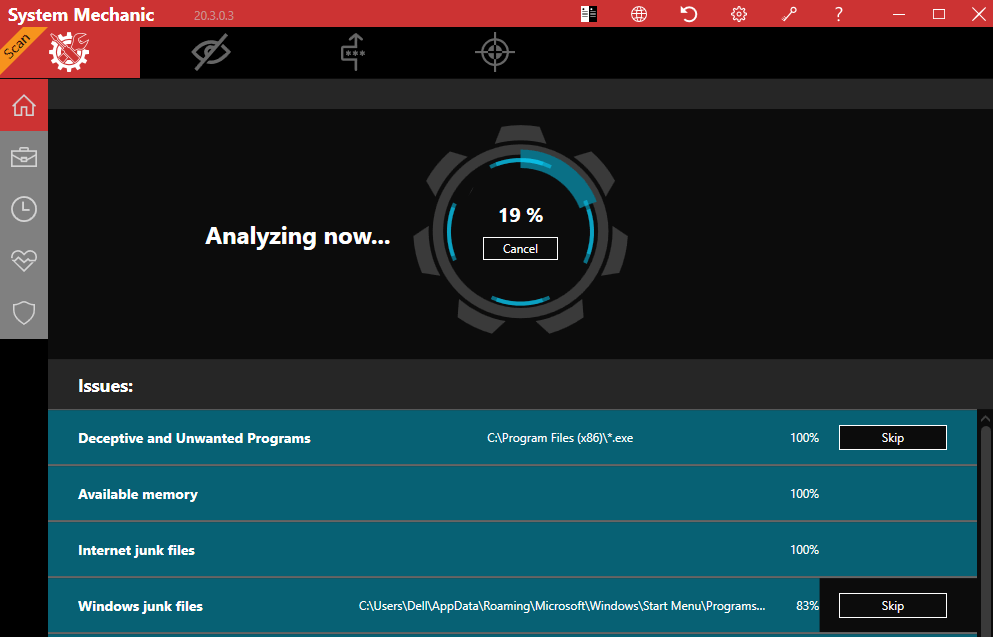The image size is (993, 637).
Task: Open the Home dashboard in sidebar
Action: pos(24,105)
